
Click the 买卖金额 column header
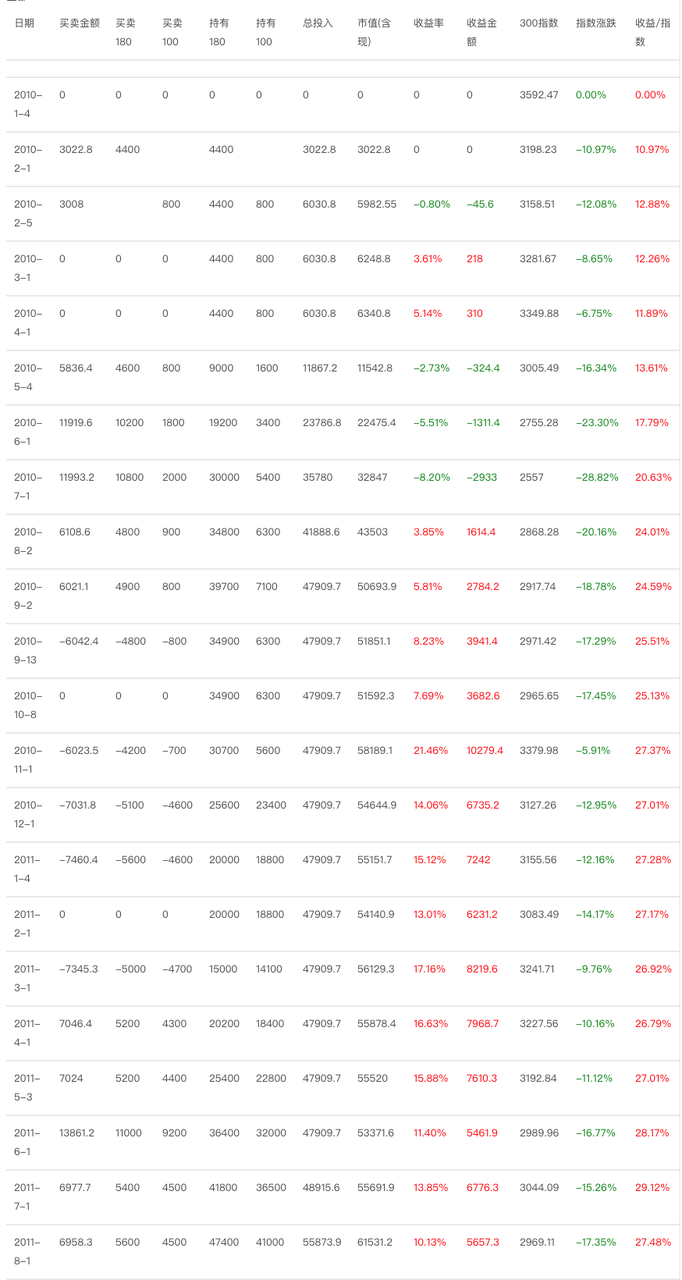pos(79,23)
